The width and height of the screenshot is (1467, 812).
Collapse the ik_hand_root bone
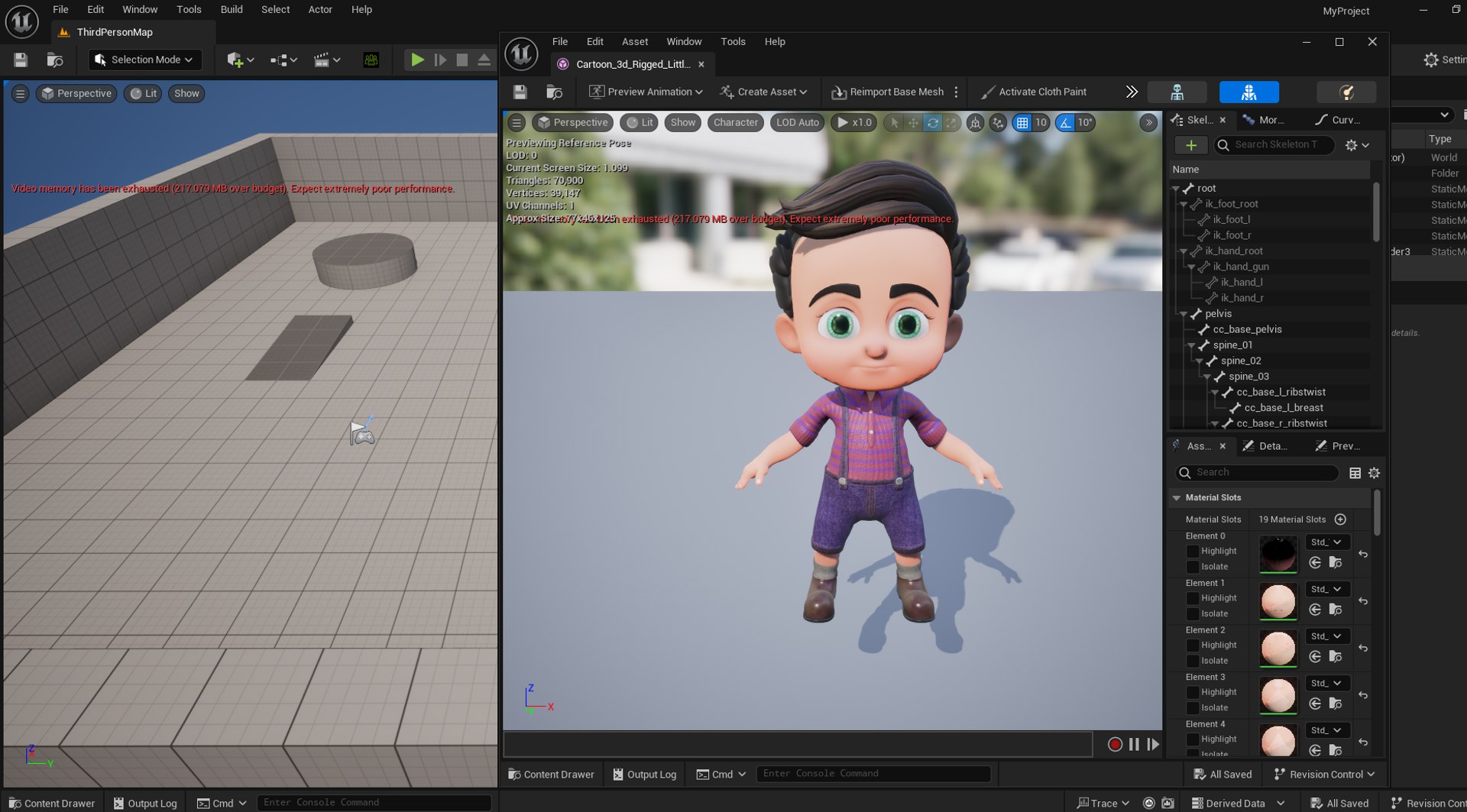pyautogui.click(x=1184, y=251)
